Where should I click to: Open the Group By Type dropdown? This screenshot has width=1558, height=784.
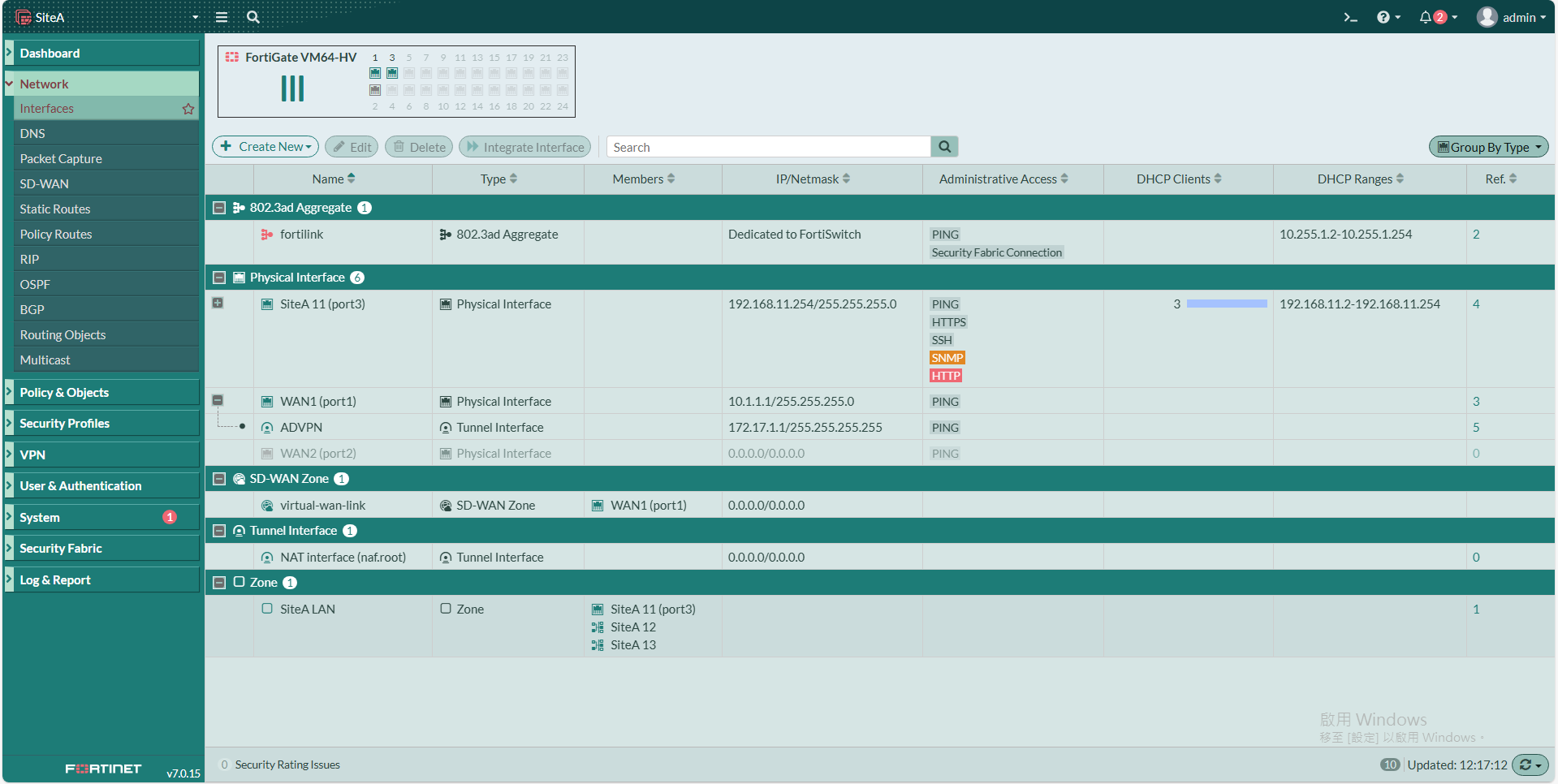click(x=1488, y=147)
